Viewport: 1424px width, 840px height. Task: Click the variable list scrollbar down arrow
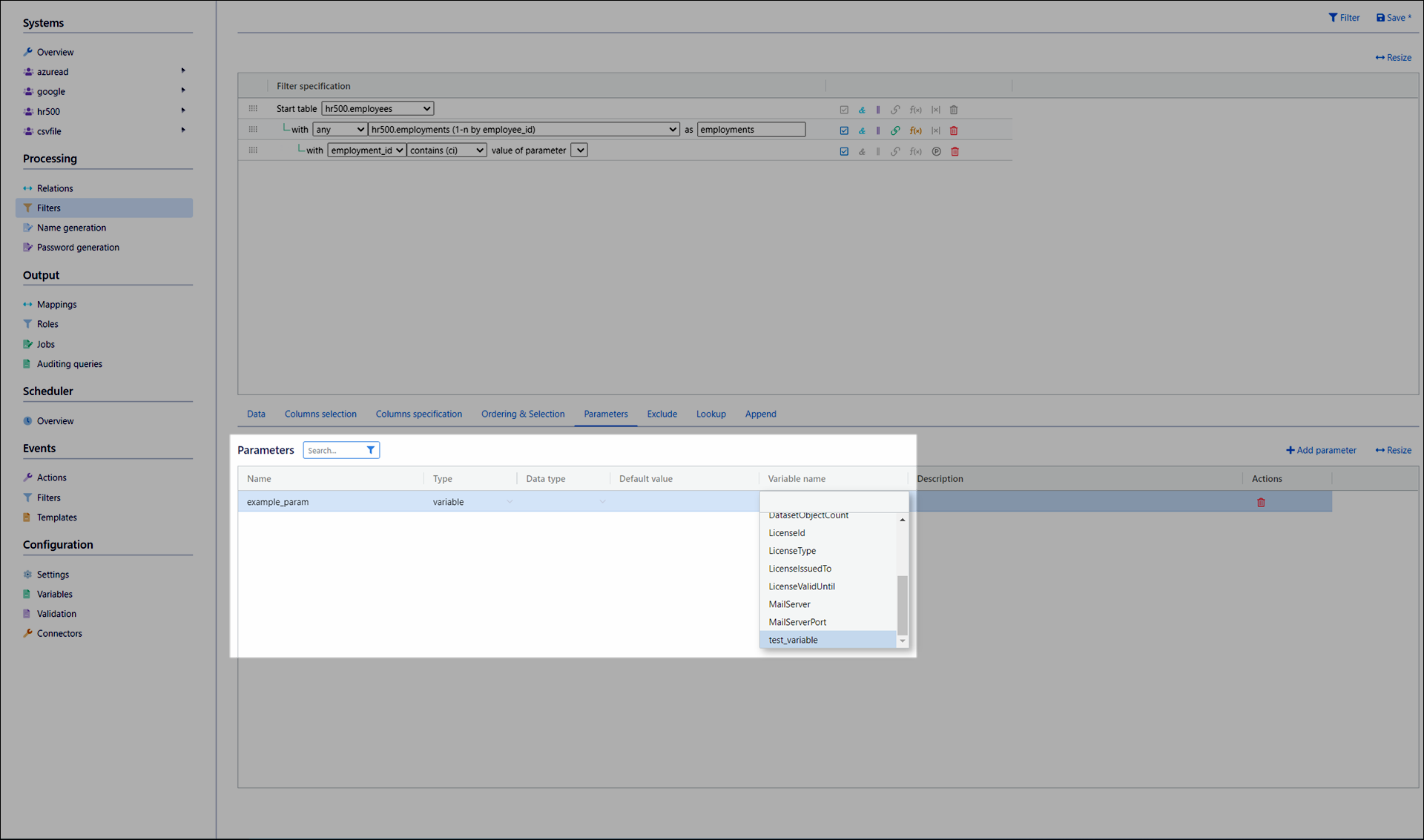pos(903,641)
